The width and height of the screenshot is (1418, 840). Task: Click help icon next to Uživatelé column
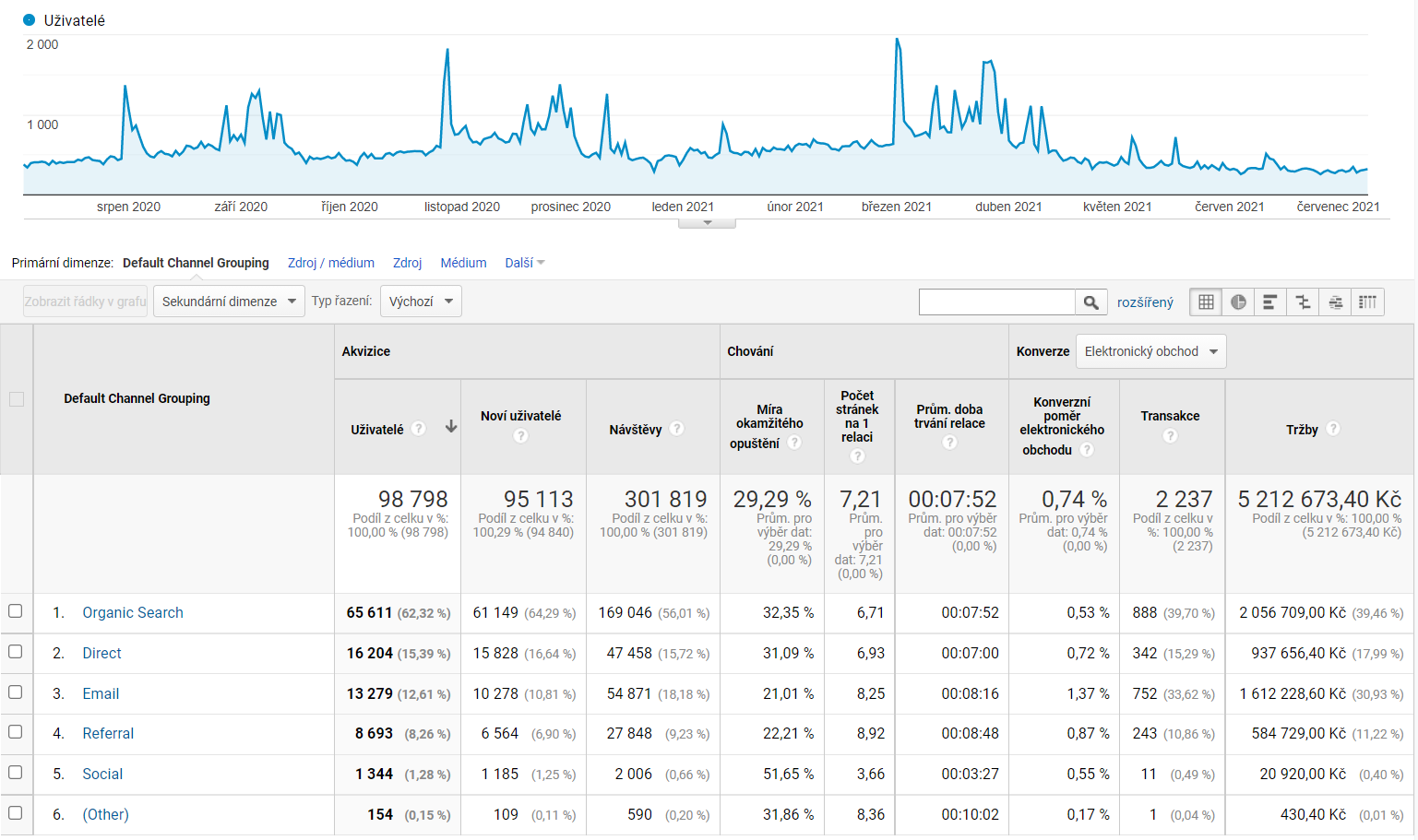click(419, 428)
